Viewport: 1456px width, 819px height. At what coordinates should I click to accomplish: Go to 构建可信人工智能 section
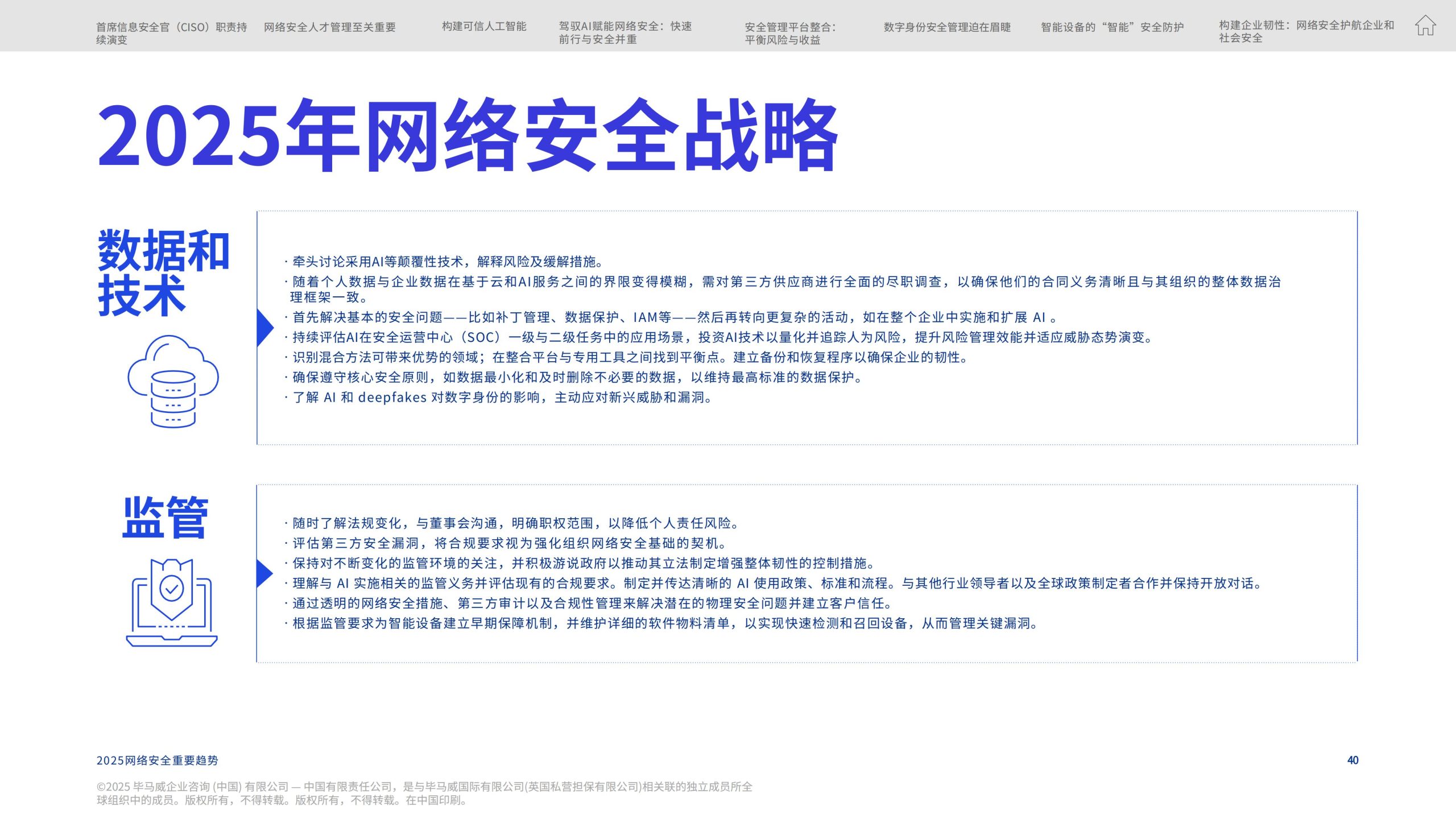point(484,26)
